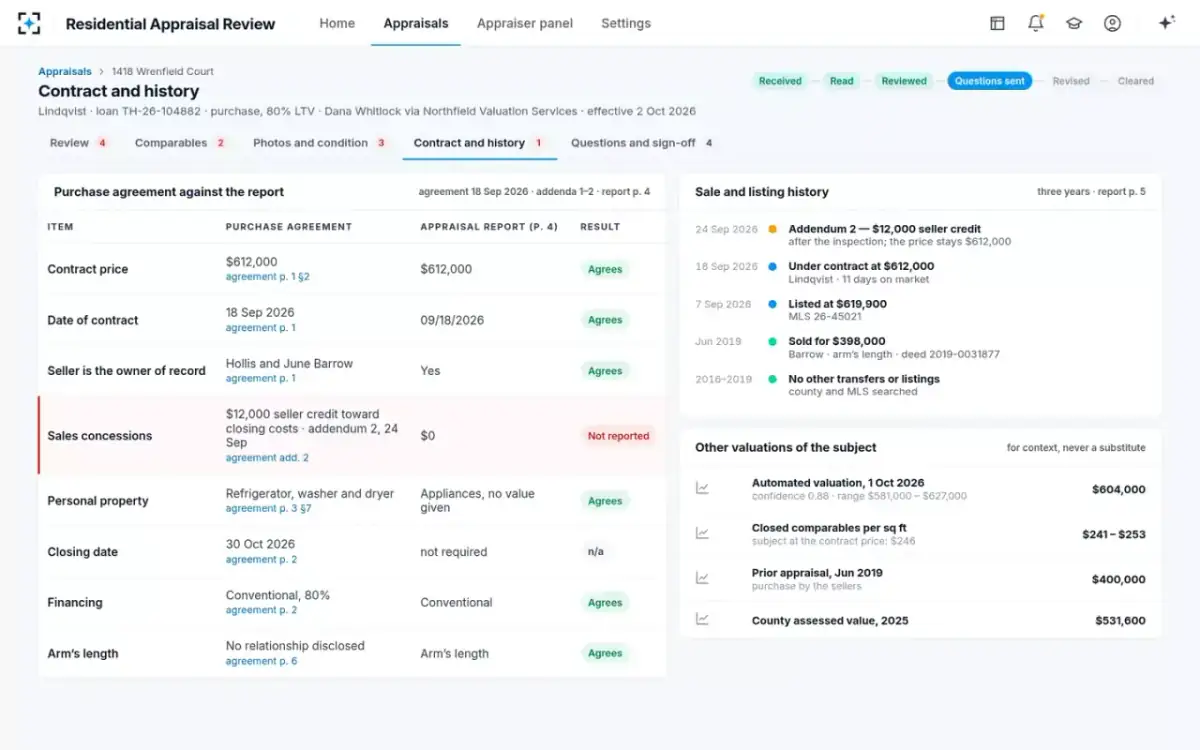Click the Listed at $619,900 history entry

(837, 304)
